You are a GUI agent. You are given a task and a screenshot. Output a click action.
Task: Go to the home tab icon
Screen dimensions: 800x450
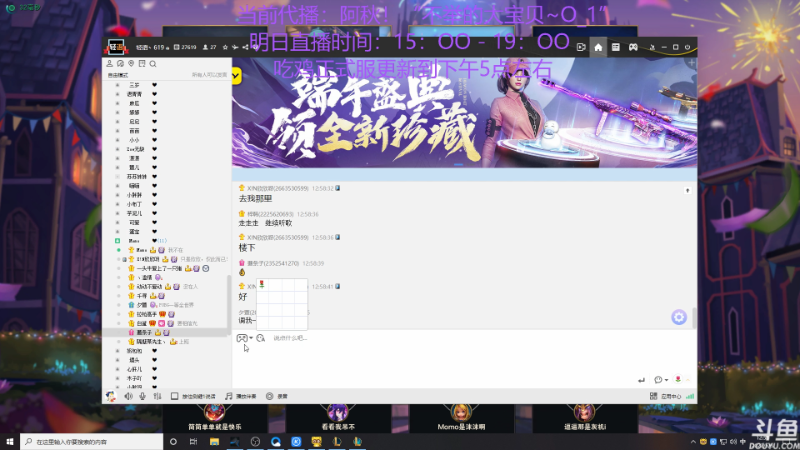tap(598, 47)
